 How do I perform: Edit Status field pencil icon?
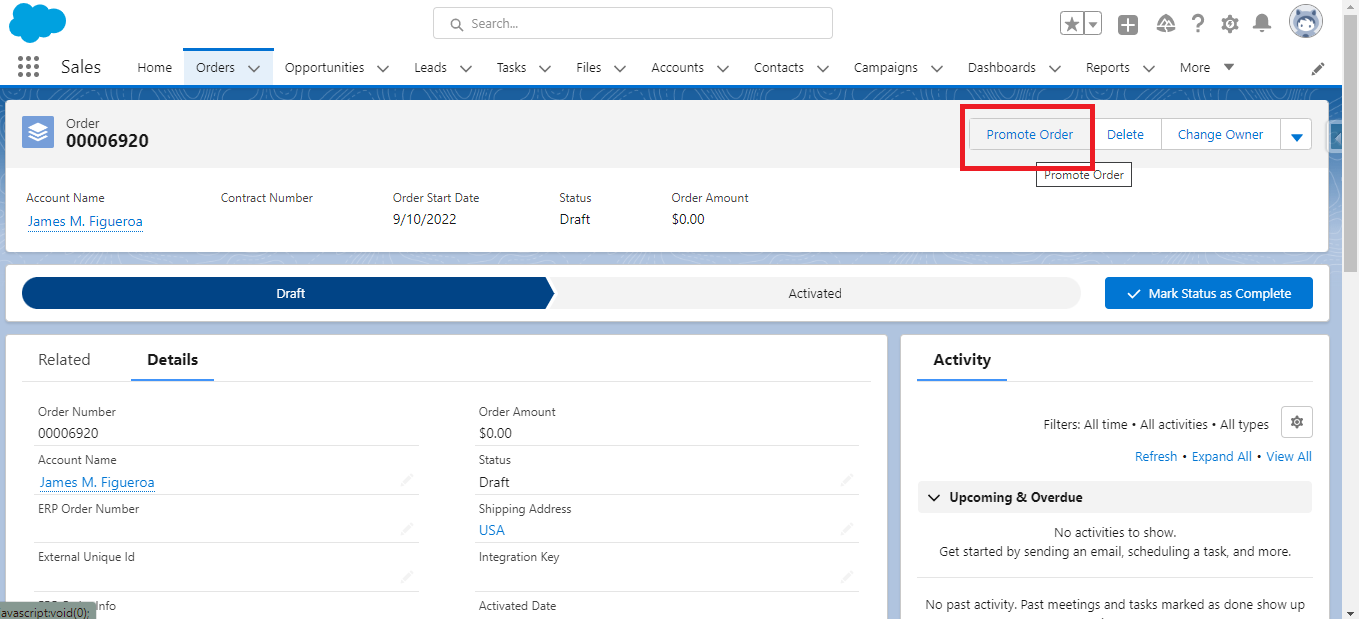pos(847,481)
